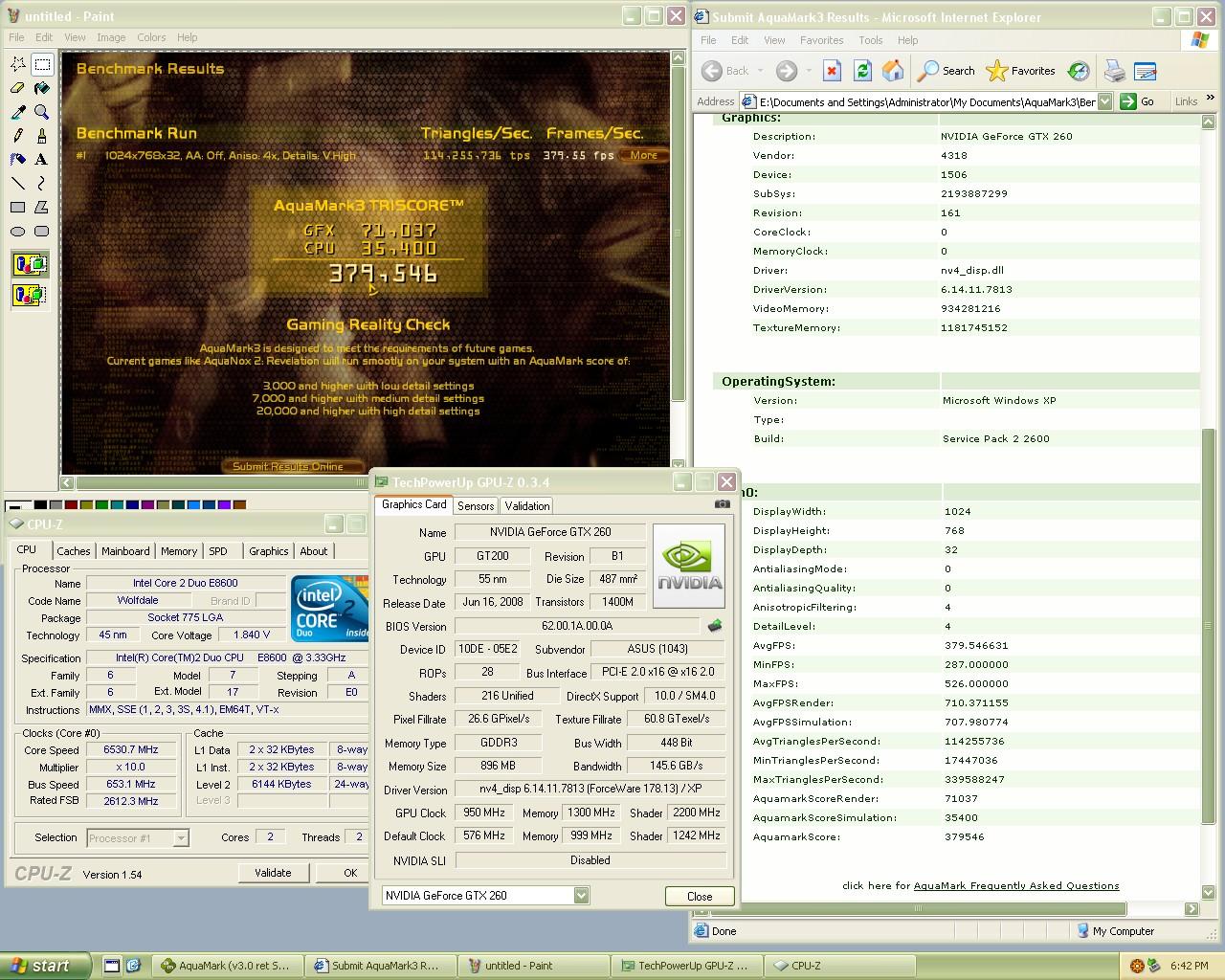
Task: Open the Forward button history dropdown arrow
Action: [x=809, y=71]
